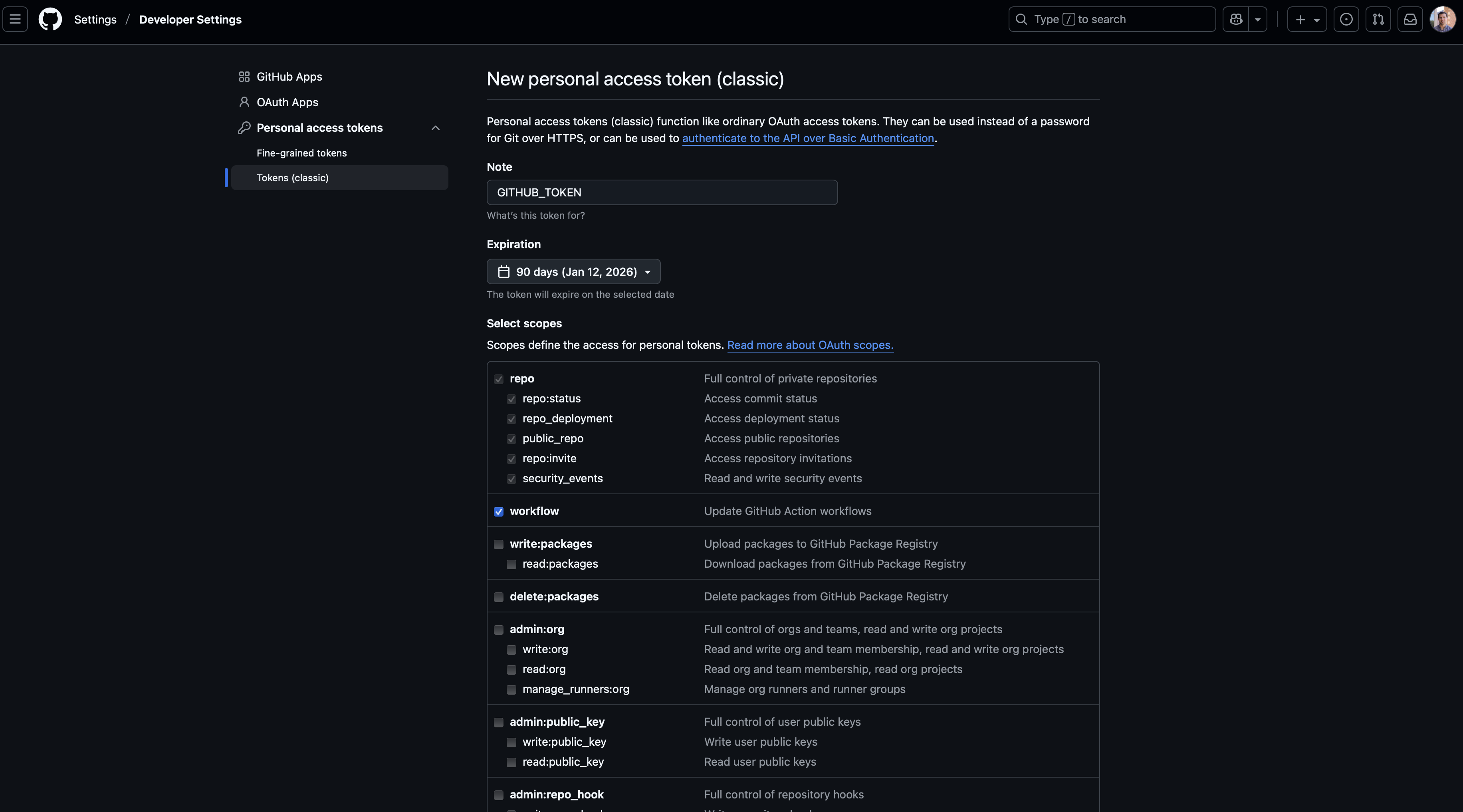
Task: Open the notifications inbox icon
Action: 1410,19
